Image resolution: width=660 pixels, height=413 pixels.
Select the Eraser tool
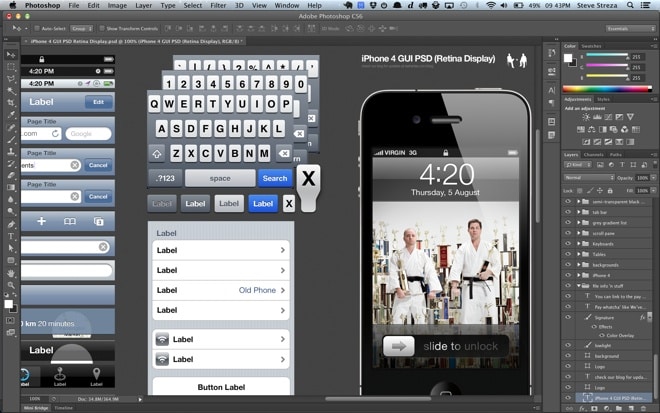click(11, 176)
